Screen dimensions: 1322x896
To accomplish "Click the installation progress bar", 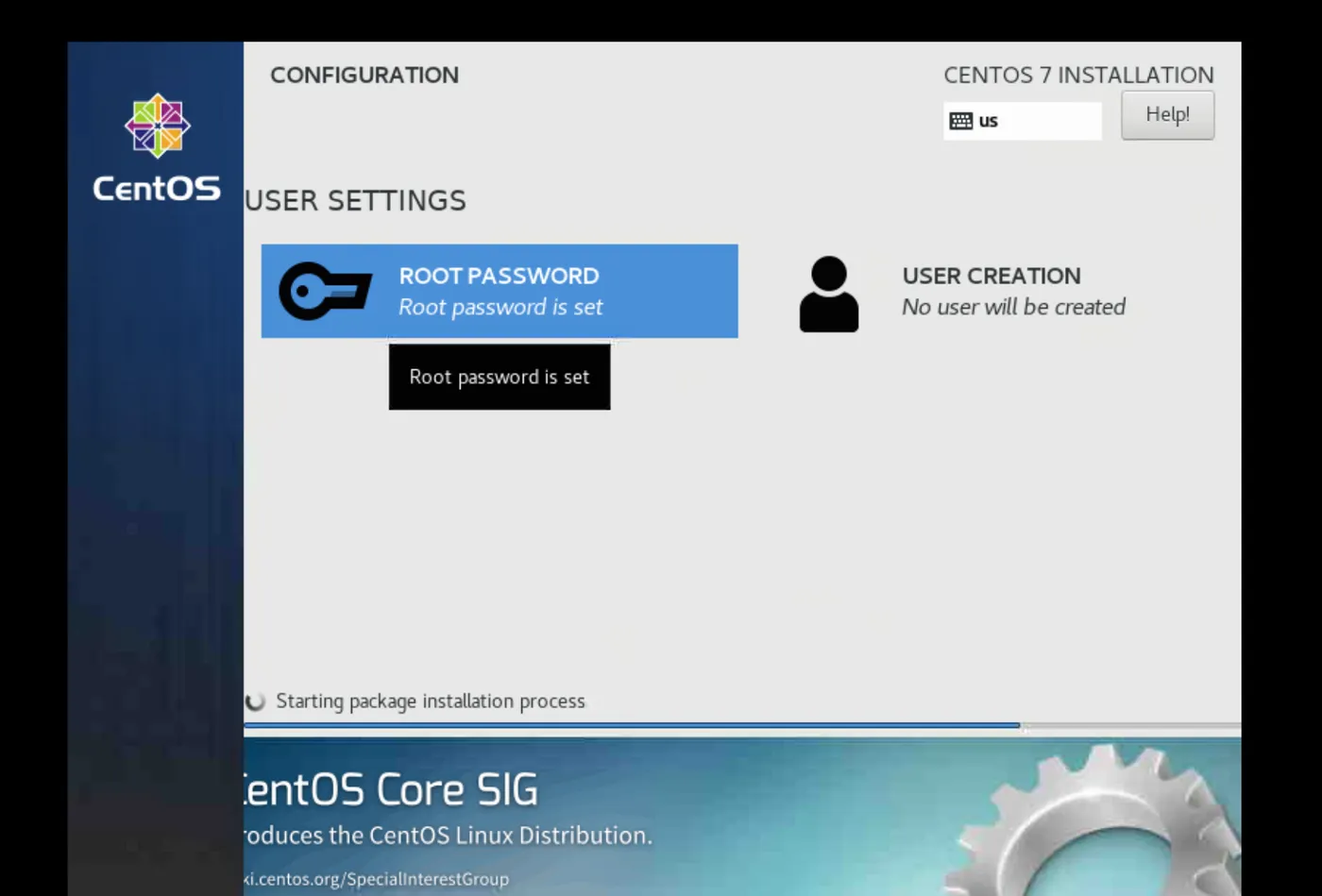I will (x=742, y=725).
